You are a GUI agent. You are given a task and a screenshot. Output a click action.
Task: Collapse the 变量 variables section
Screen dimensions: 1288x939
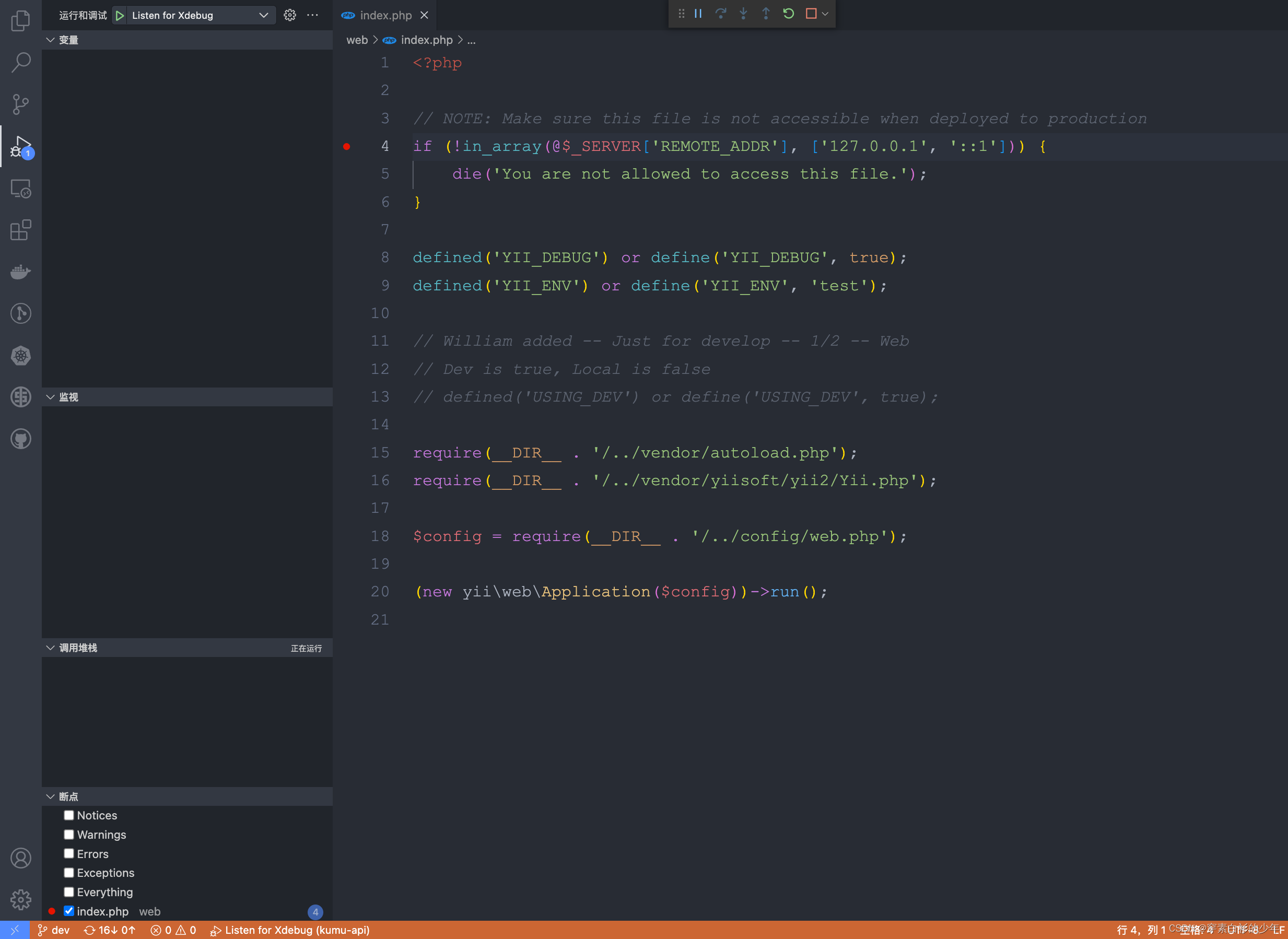(51, 40)
